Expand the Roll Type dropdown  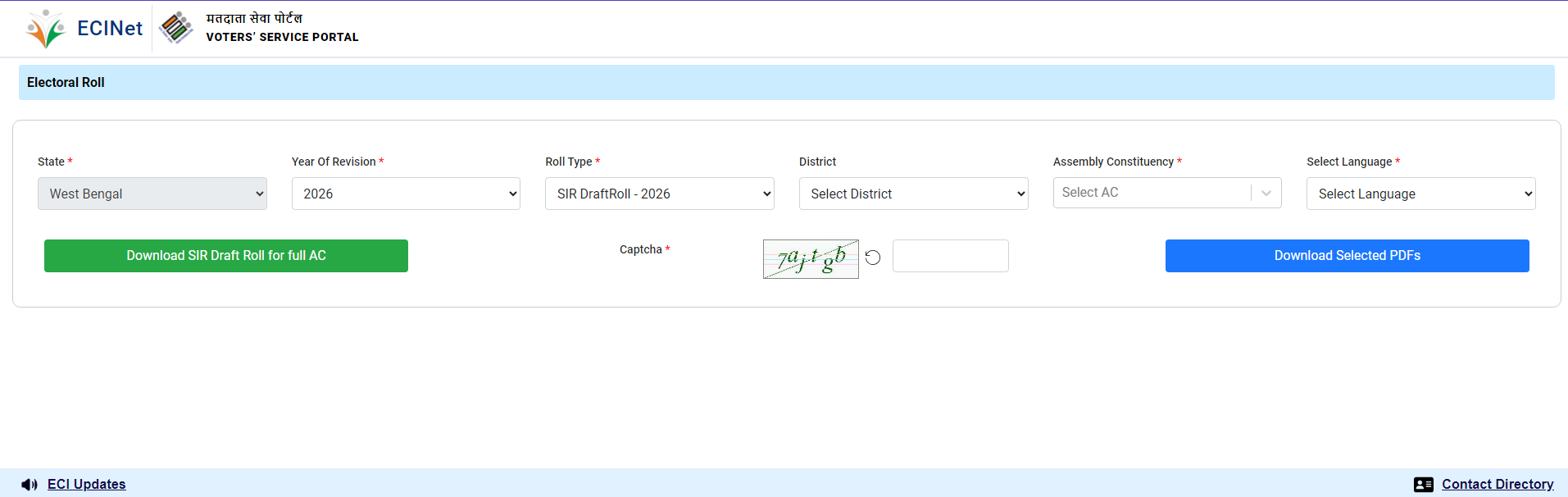pyautogui.click(x=659, y=194)
